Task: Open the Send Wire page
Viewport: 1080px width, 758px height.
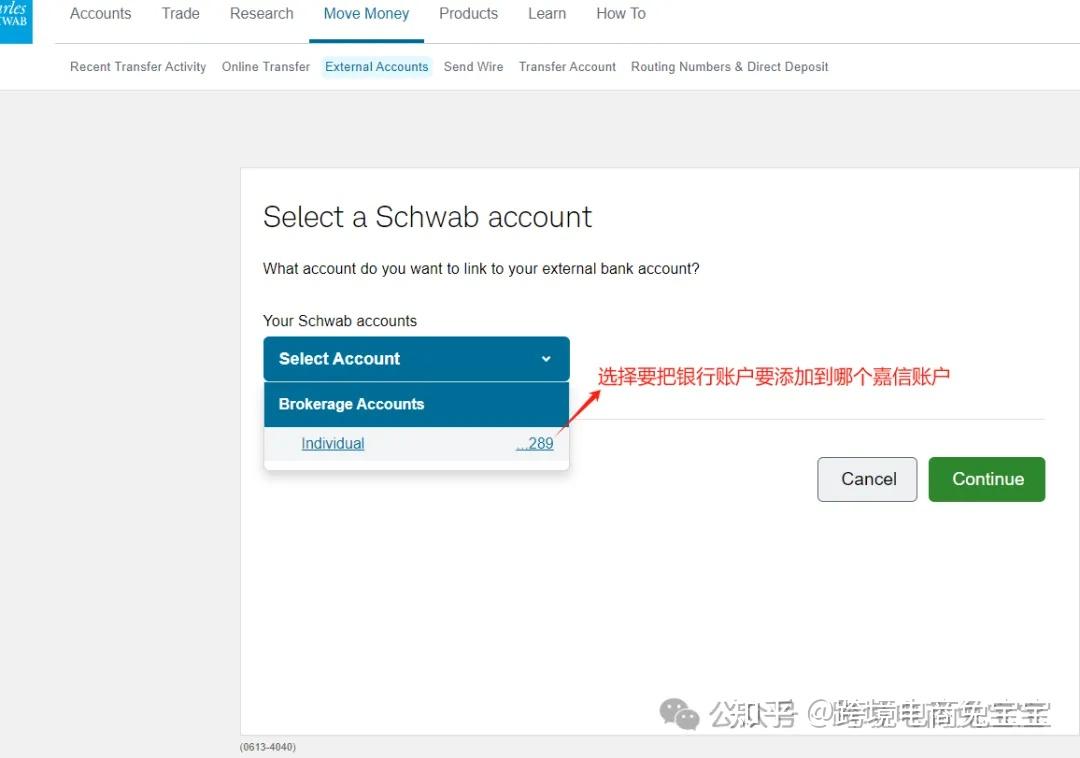Action: [x=473, y=66]
